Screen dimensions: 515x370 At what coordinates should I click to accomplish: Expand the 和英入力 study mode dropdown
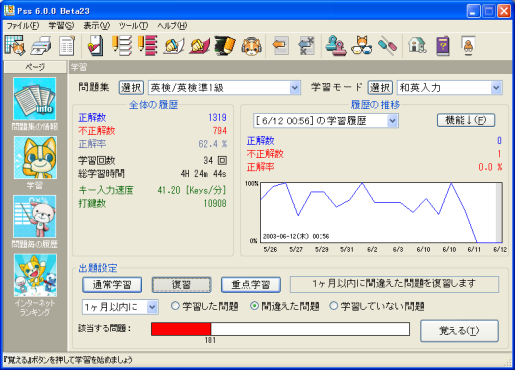[x=496, y=88]
